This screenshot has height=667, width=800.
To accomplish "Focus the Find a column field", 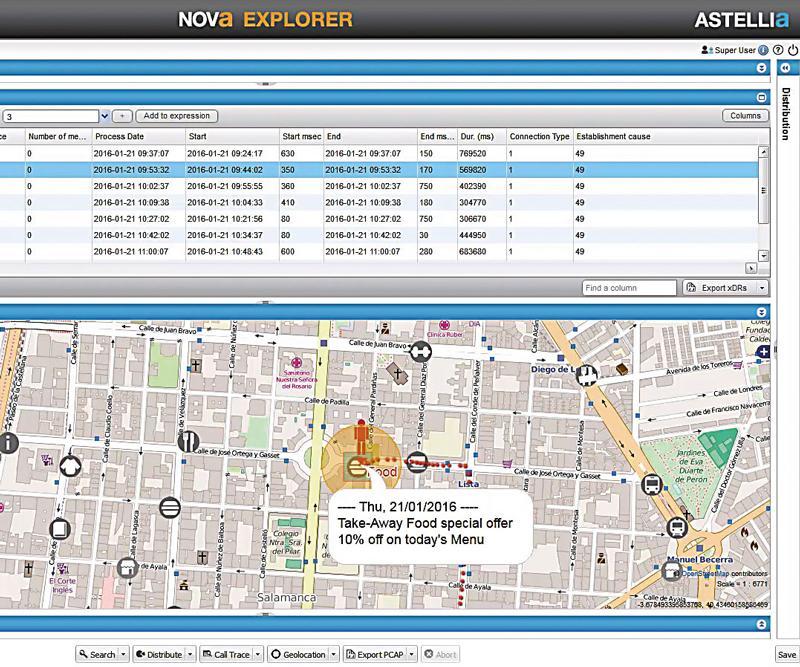I will pyautogui.click(x=629, y=288).
